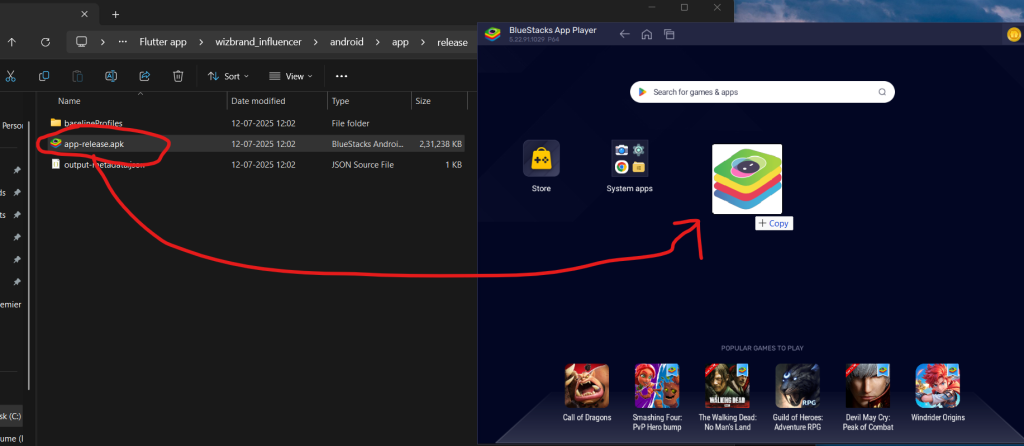Click the File folder type cell
Viewport: 1024px width, 446px height.
[351, 123]
